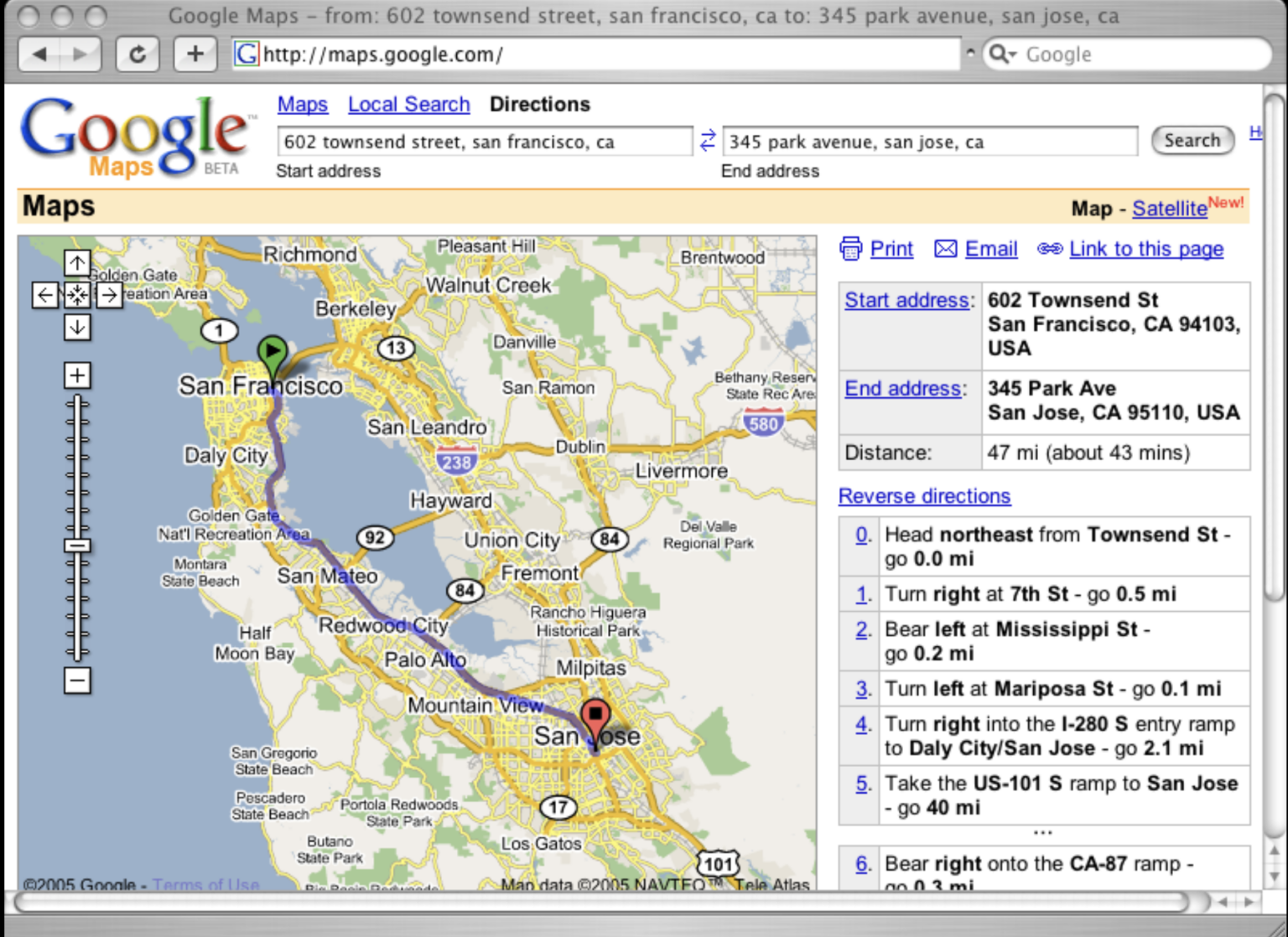This screenshot has height=937, width=1288.
Task: Adjust the map zoom slider handle
Action: (x=77, y=546)
